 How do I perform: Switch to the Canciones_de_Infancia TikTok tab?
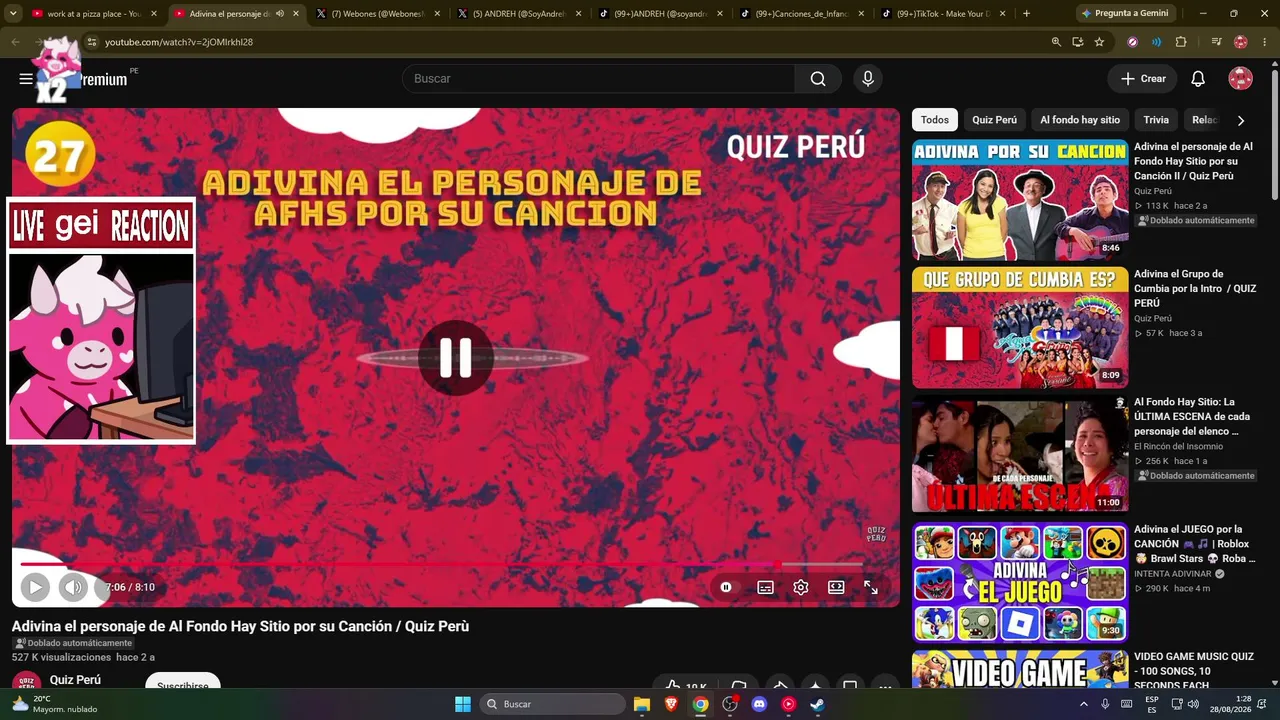(x=804, y=14)
